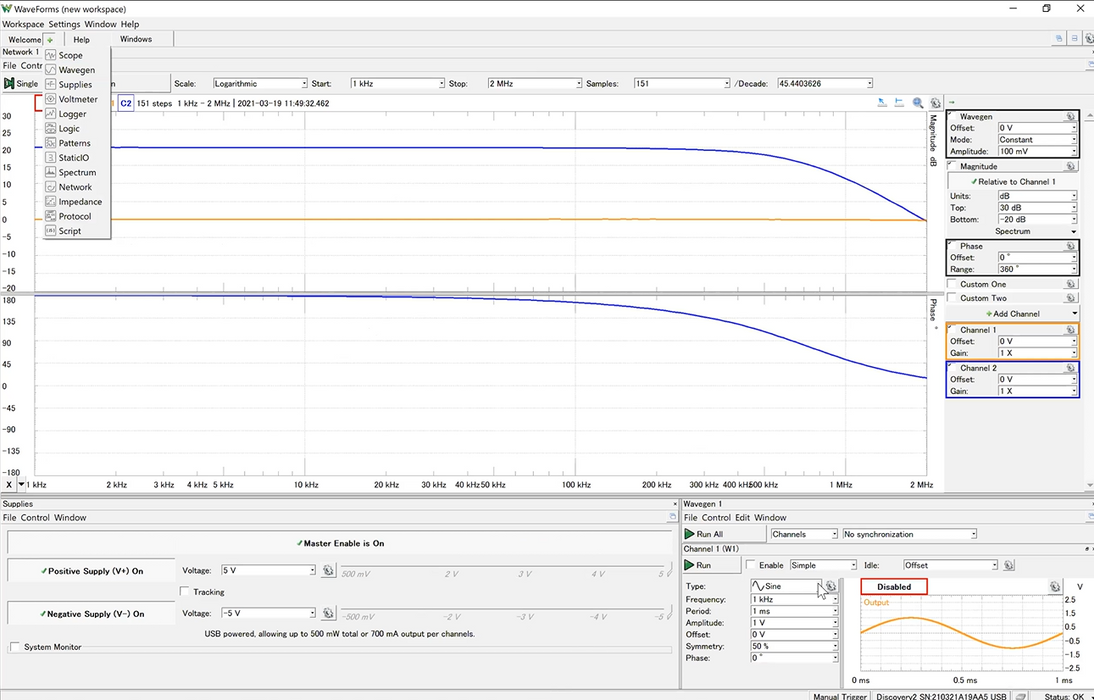Enable the Tracking checkbox in Supplies
This screenshot has height=700, width=1094.
(185, 592)
